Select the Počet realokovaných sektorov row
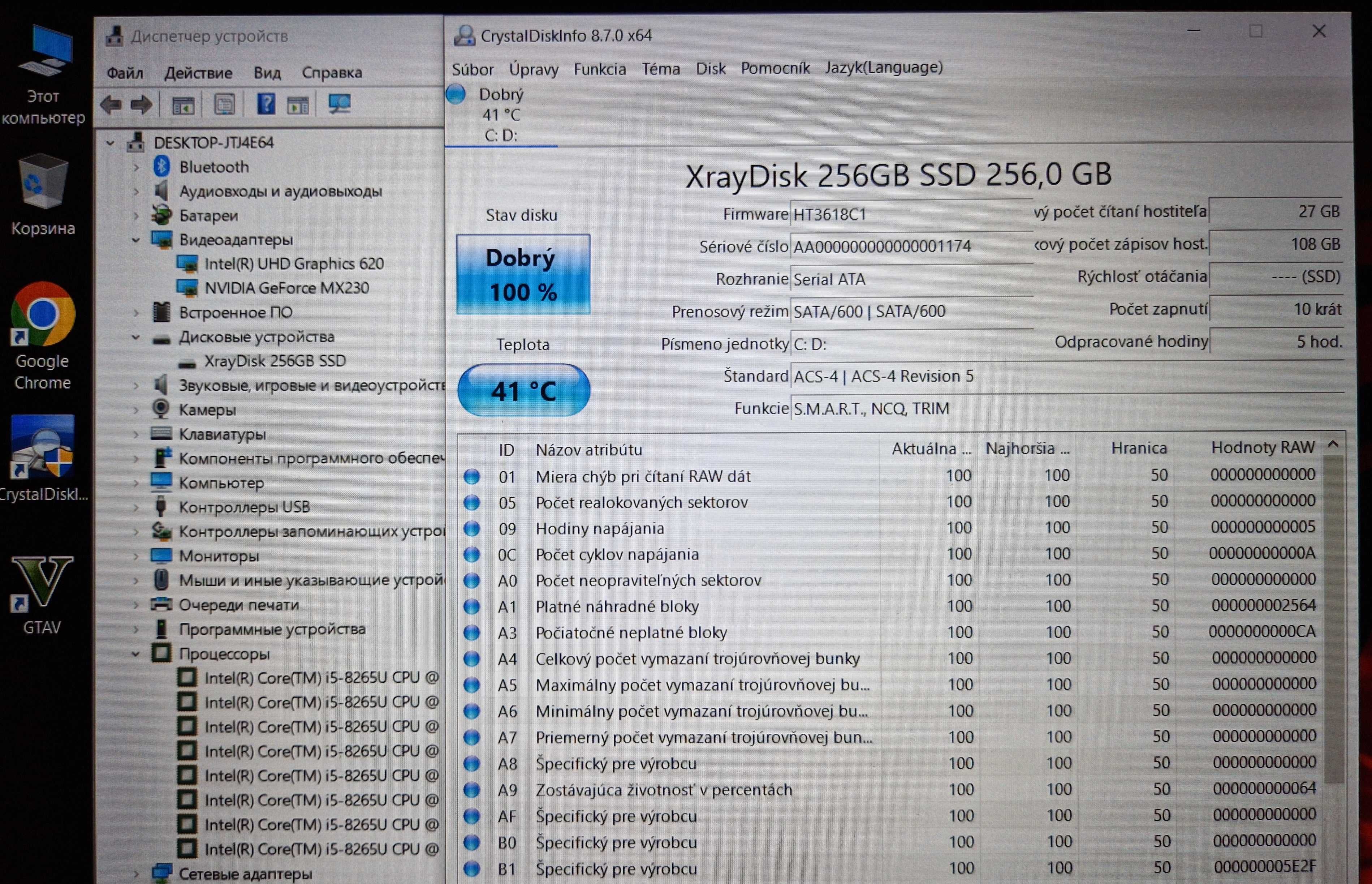 point(890,502)
